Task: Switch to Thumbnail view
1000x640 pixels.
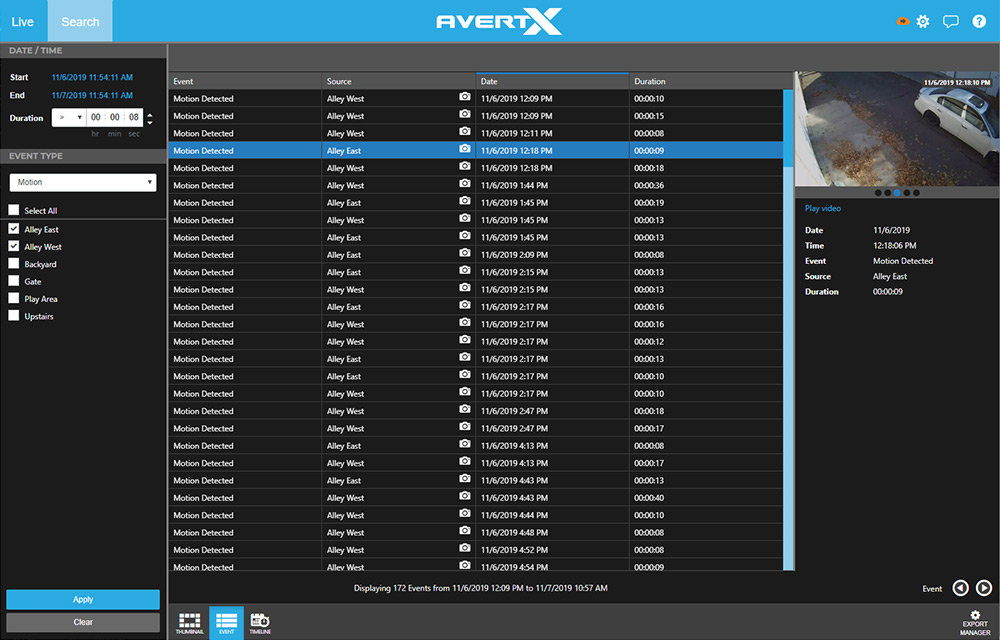Action: pos(189,622)
